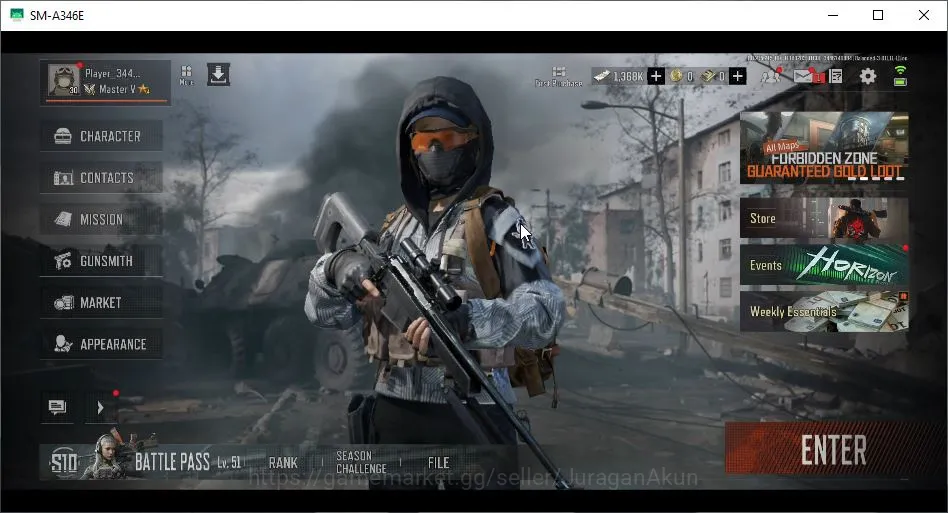Maximize the SM-A346E window
Viewport: 948px width, 513px height.
[878, 15]
